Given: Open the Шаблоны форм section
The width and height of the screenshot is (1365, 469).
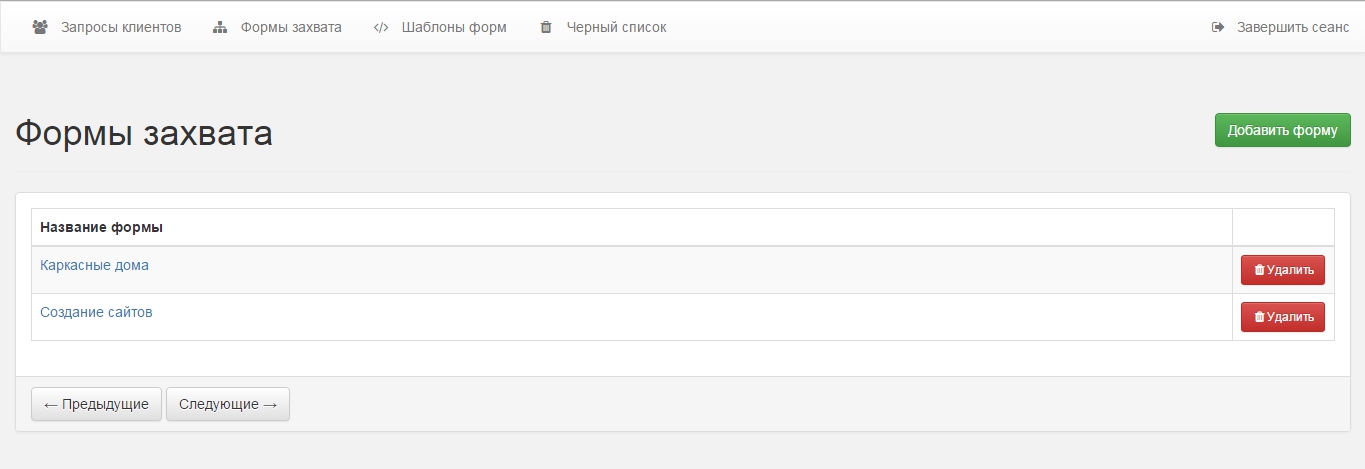Looking at the screenshot, I should pos(454,27).
